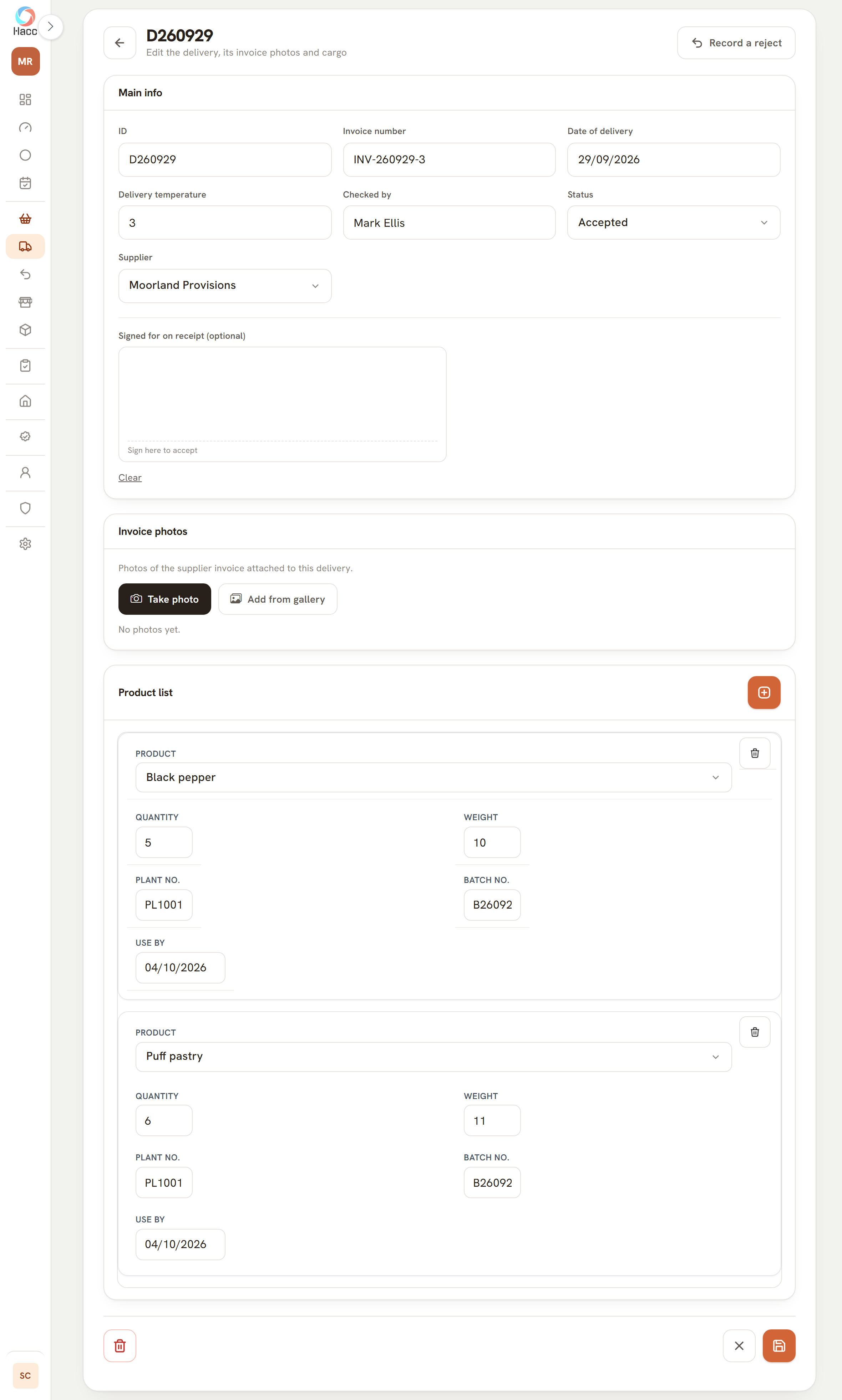Open the box package icon in sidebar
The width and height of the screenshot is (842, 1400).
pyautogui.click(x=26, y=330)
